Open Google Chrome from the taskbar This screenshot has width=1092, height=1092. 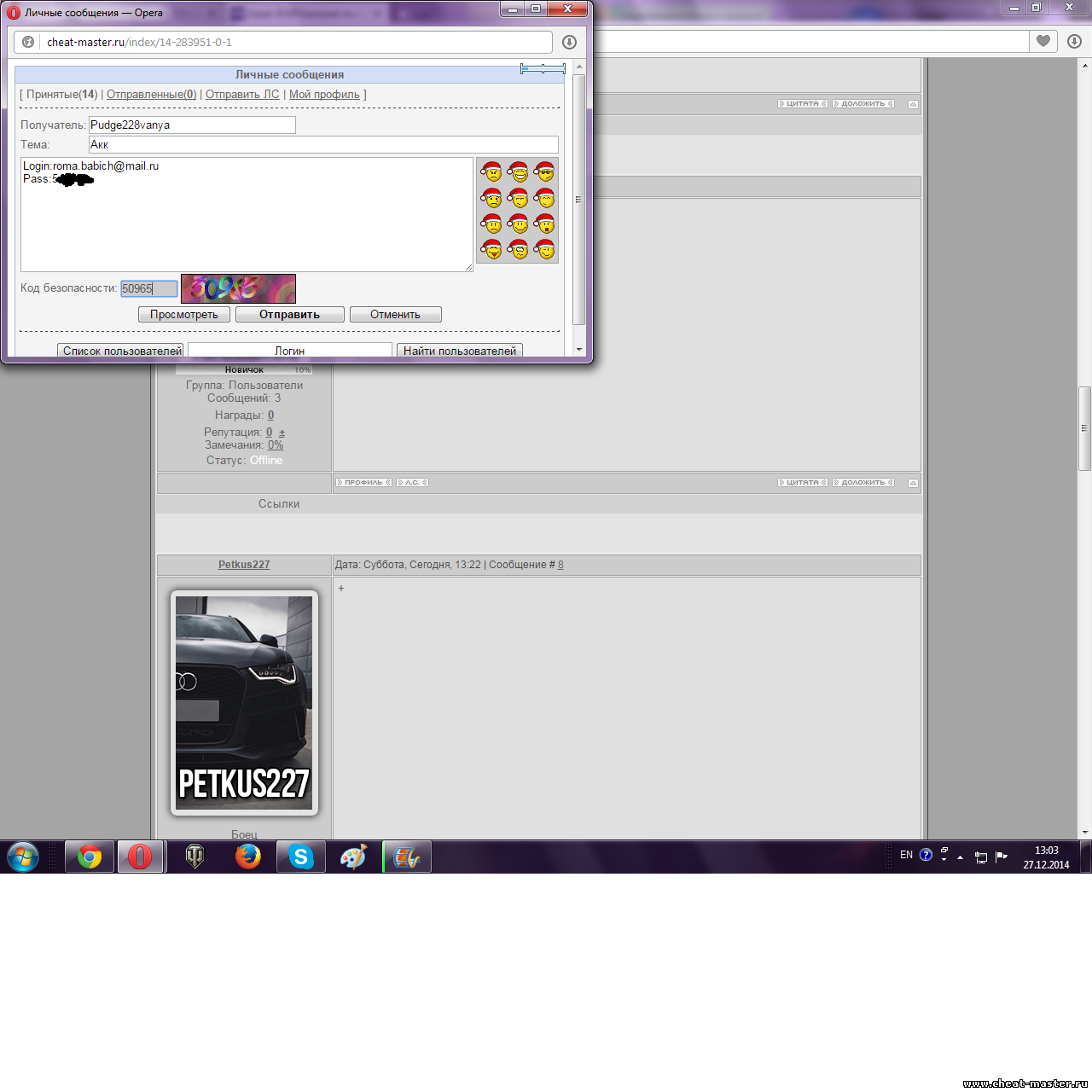[90, 857]
